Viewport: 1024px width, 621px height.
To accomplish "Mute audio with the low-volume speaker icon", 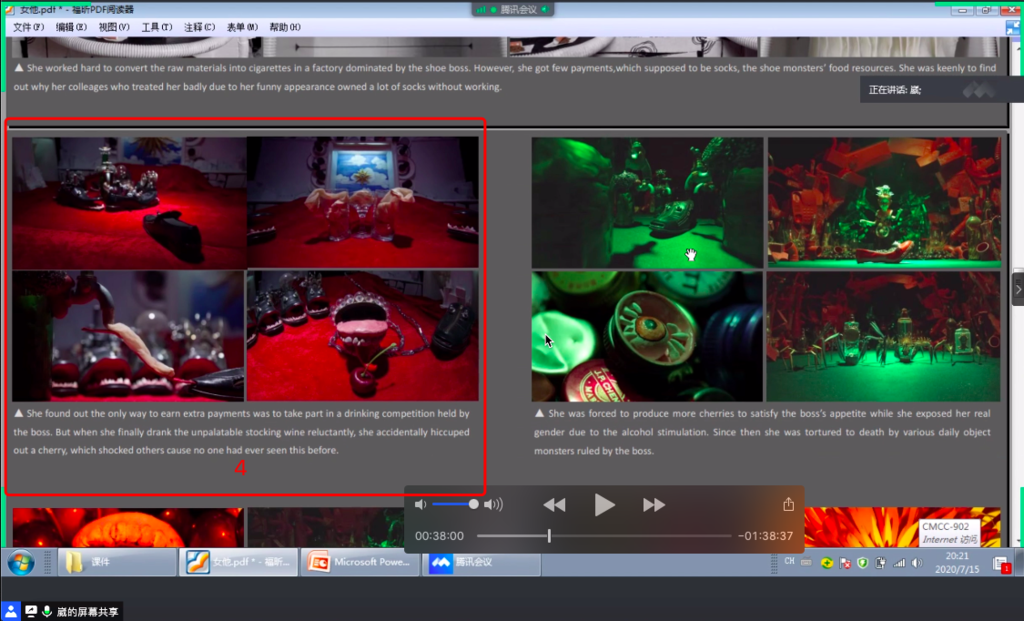I will point(421,504).
